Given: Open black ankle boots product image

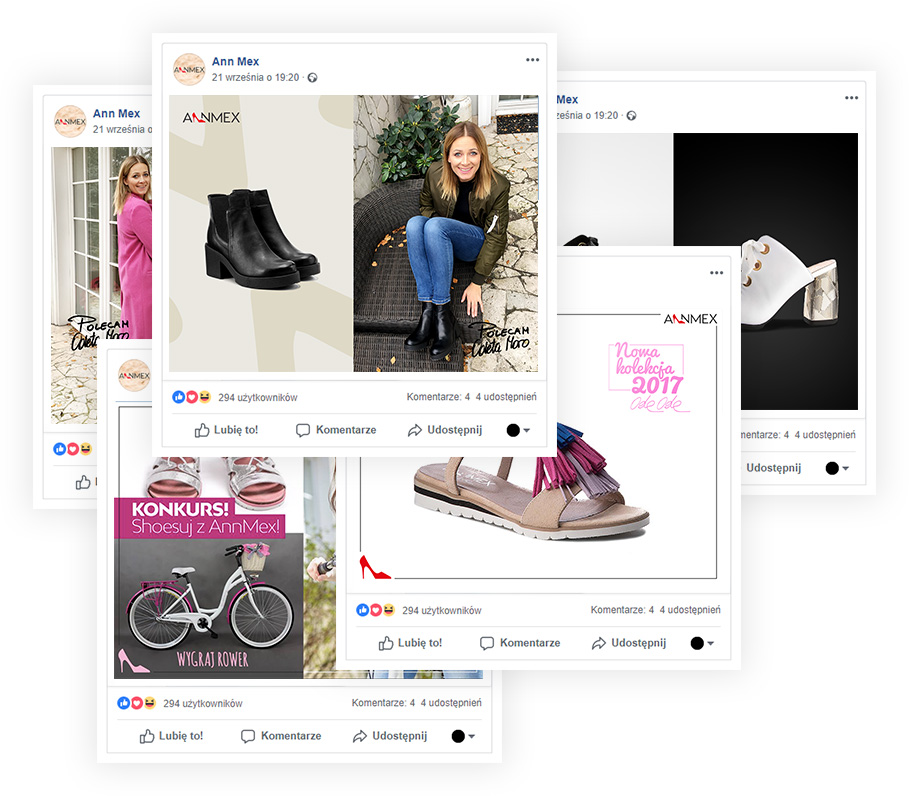Looking at the screenshot, I should (x=261, y=233).
